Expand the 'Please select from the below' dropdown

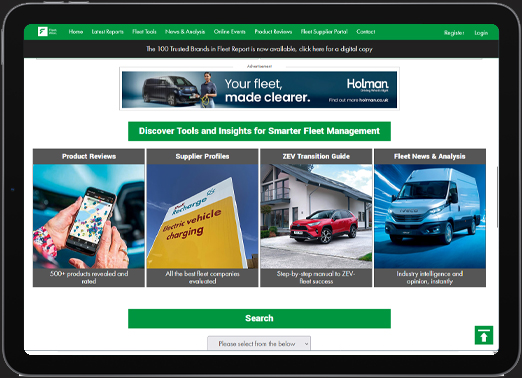[x=259, y=343]
